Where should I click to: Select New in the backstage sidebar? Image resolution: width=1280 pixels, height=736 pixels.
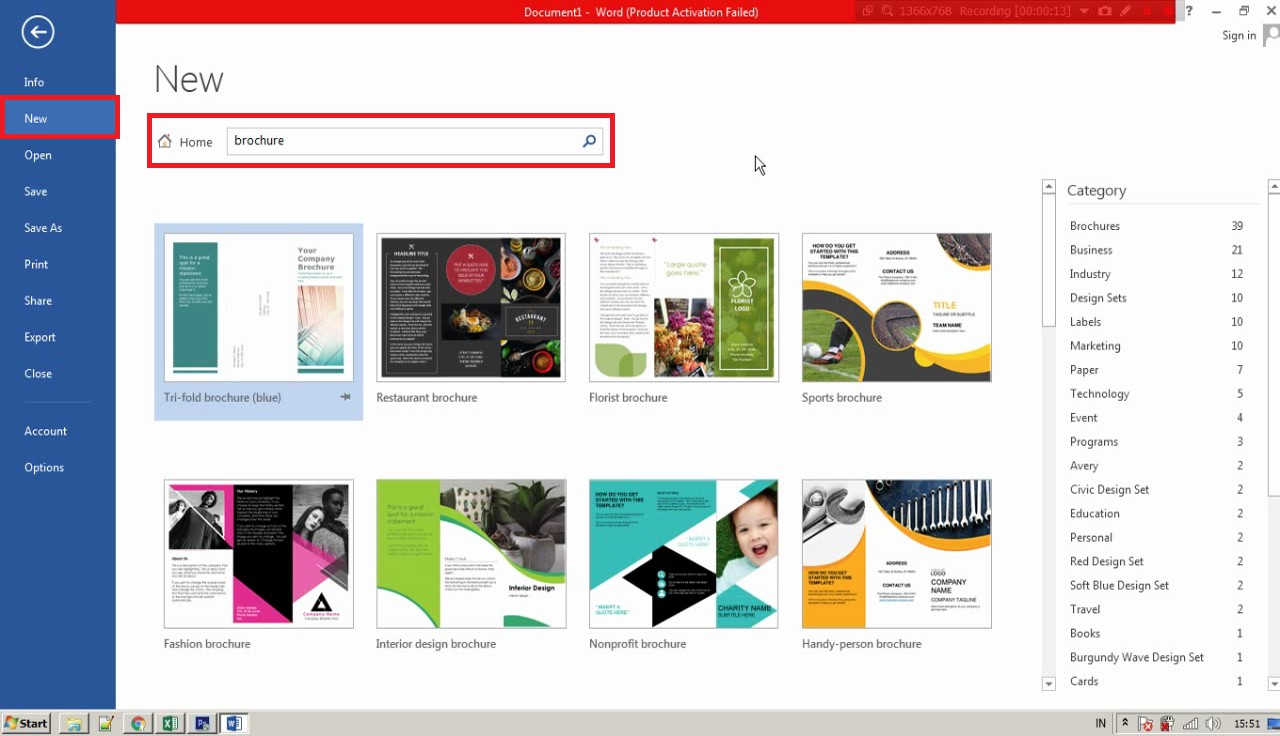pyautogui.click(x=59, y=118)
